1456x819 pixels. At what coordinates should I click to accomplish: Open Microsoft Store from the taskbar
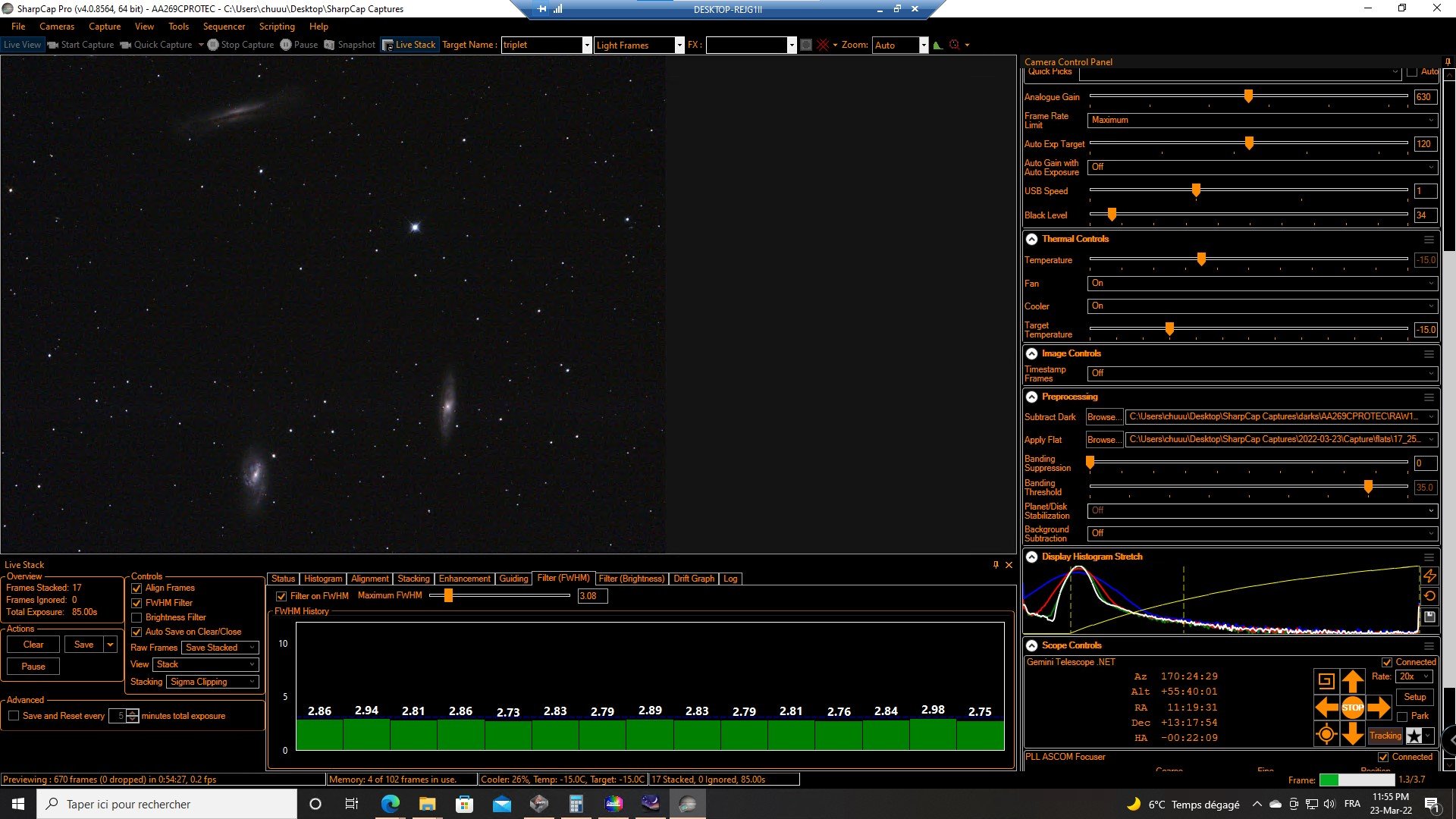click(464, 804)
